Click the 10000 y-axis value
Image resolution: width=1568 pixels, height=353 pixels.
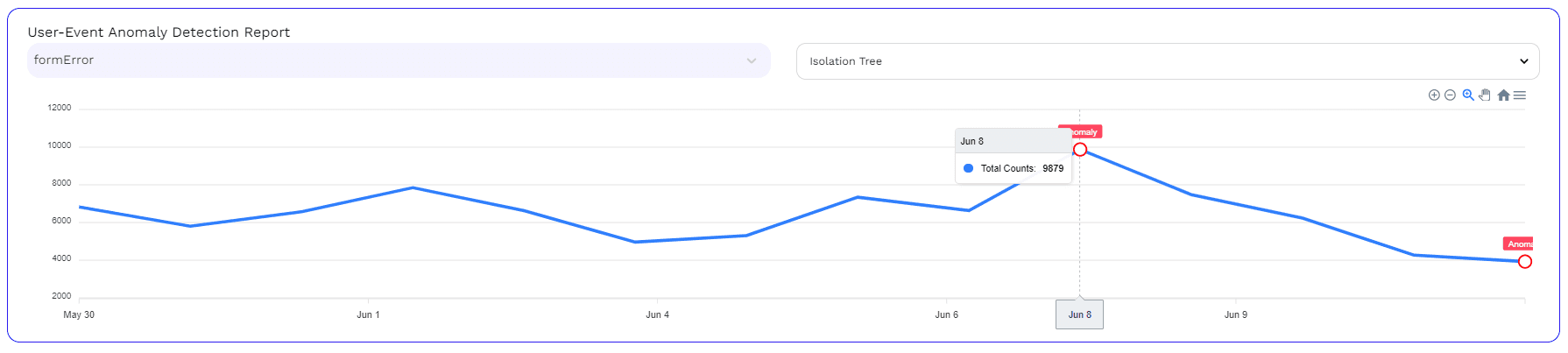(60, 145)
